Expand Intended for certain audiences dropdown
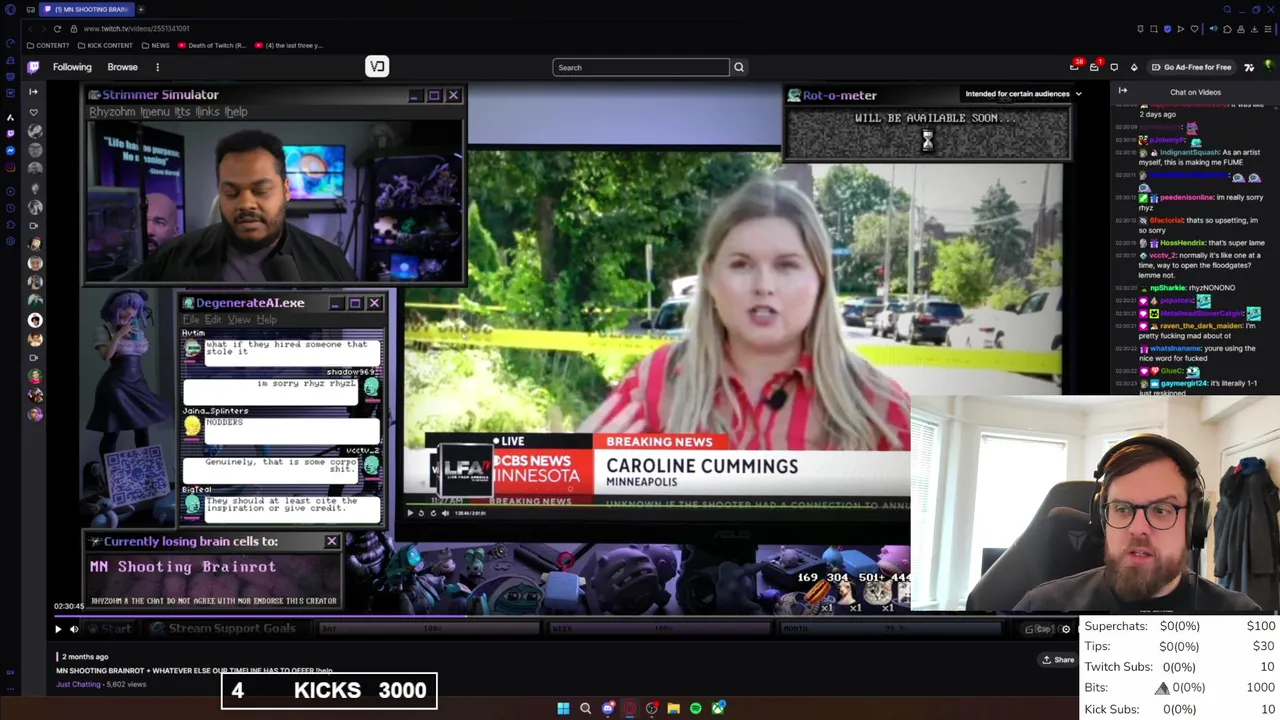 point(1023,94)
